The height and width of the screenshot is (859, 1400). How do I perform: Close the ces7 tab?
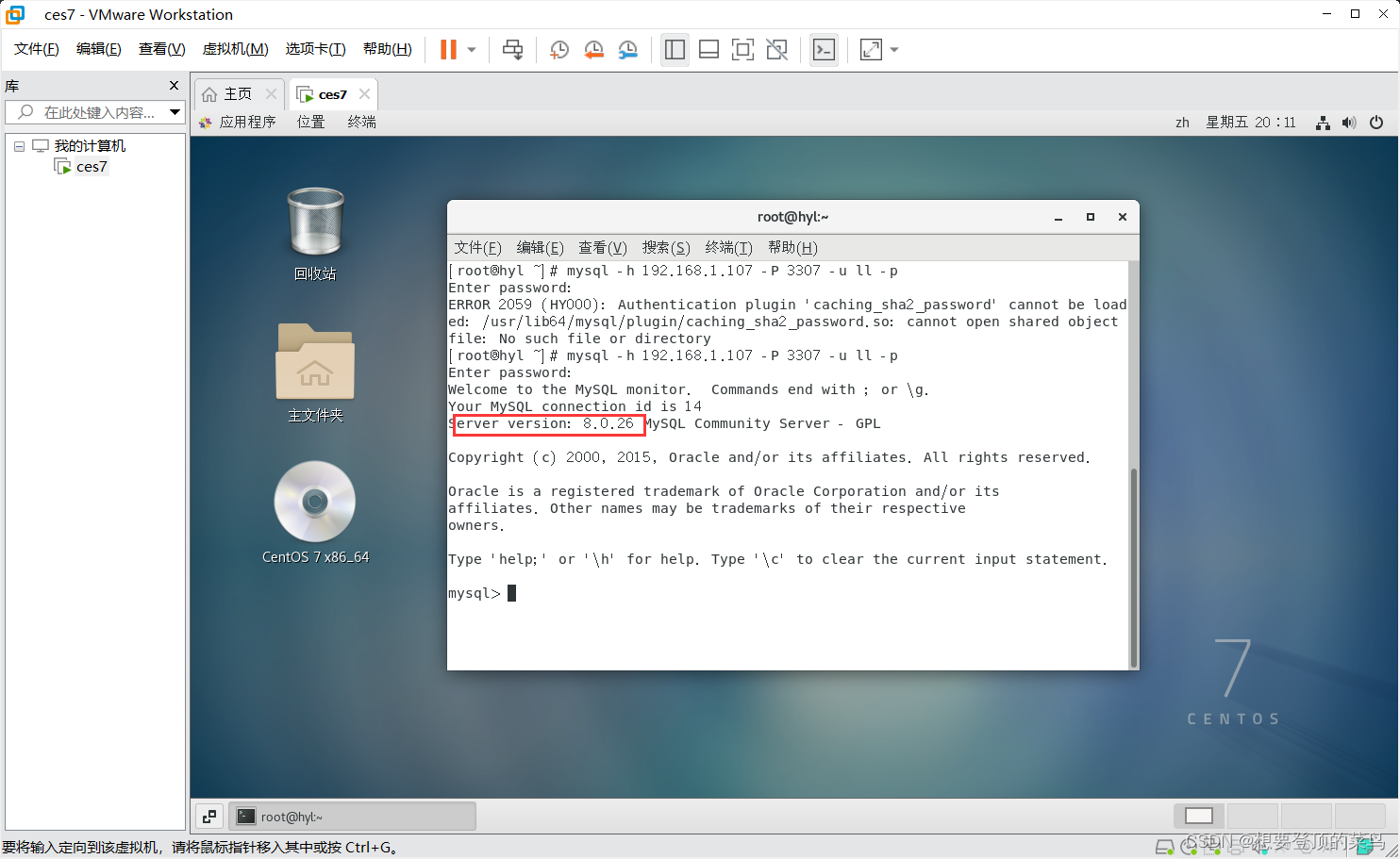pyautogui.click(x=364, y=94)
